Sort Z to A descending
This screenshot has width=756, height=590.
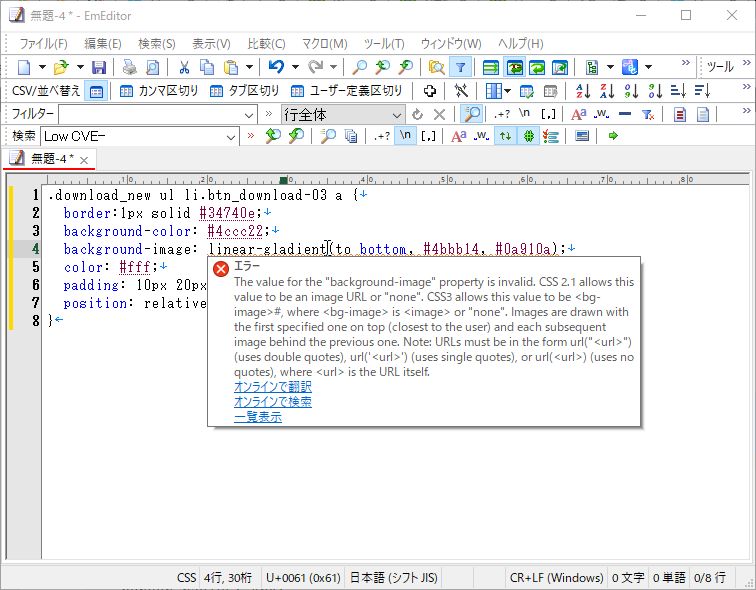(607, 91)
